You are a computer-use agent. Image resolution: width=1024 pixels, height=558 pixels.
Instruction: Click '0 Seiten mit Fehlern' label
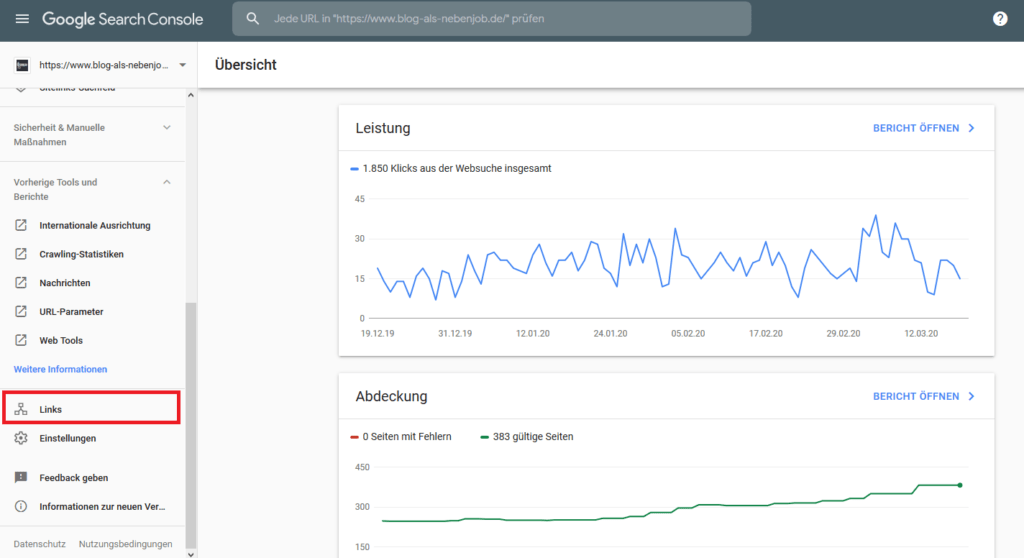407,436
